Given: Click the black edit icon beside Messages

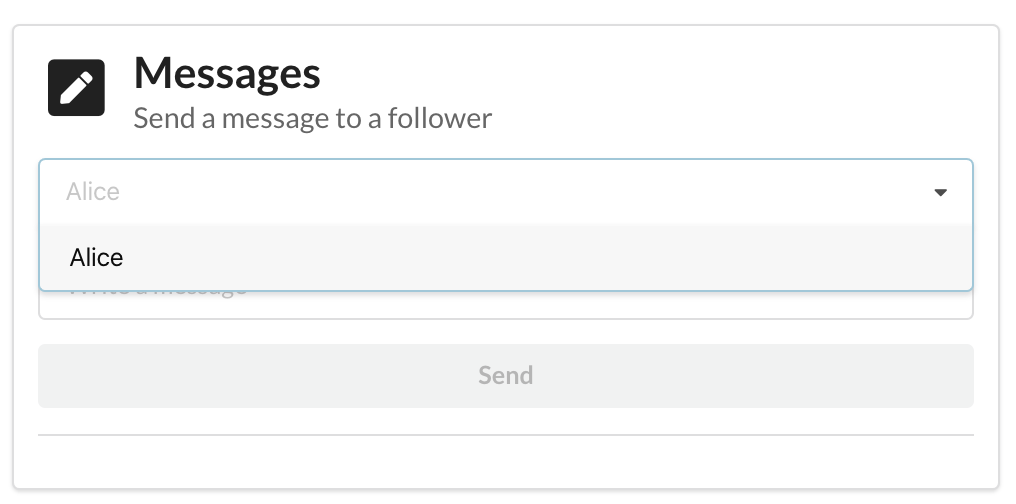Looking at the screenshot, I should 76,88.
